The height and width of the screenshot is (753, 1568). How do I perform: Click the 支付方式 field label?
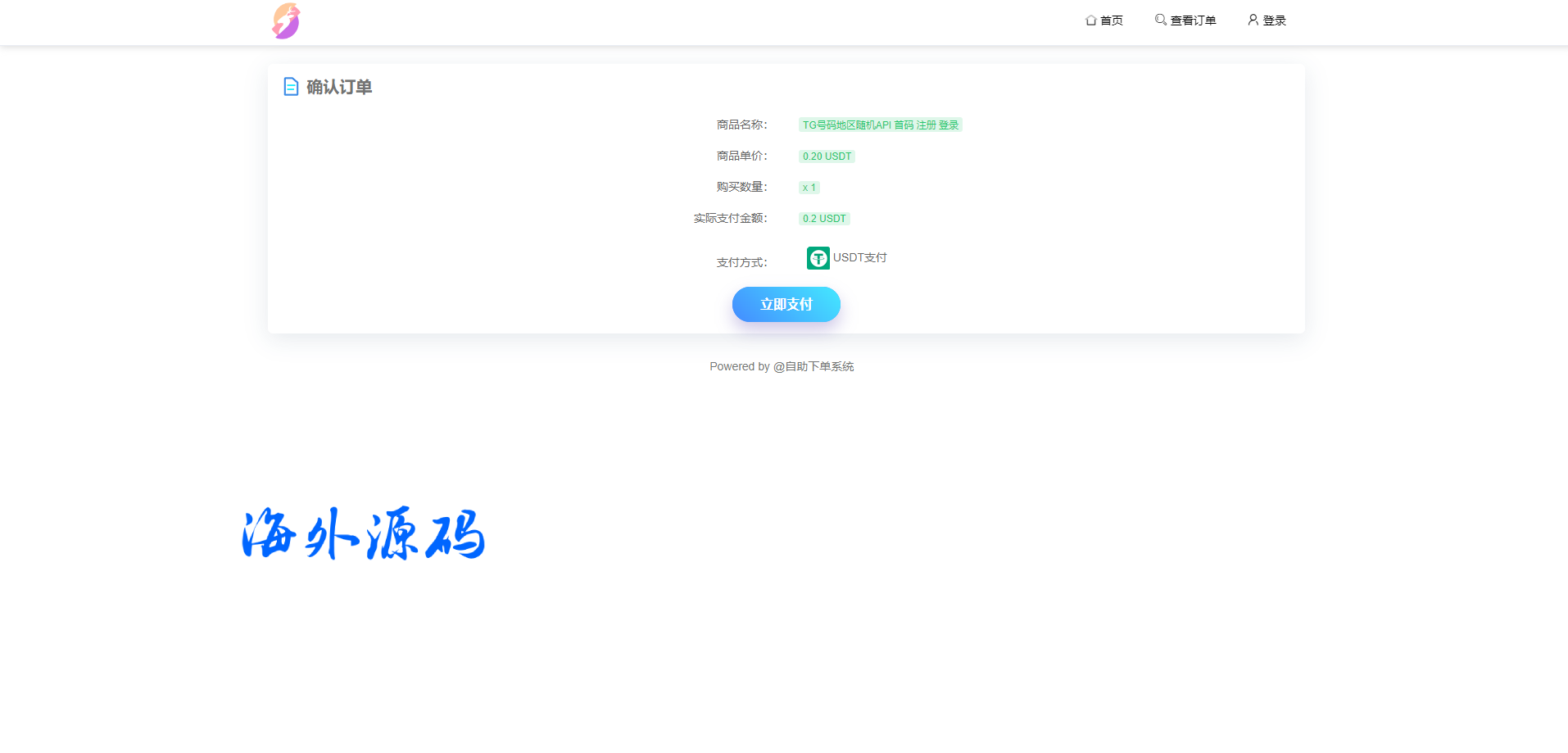[741, 262]
